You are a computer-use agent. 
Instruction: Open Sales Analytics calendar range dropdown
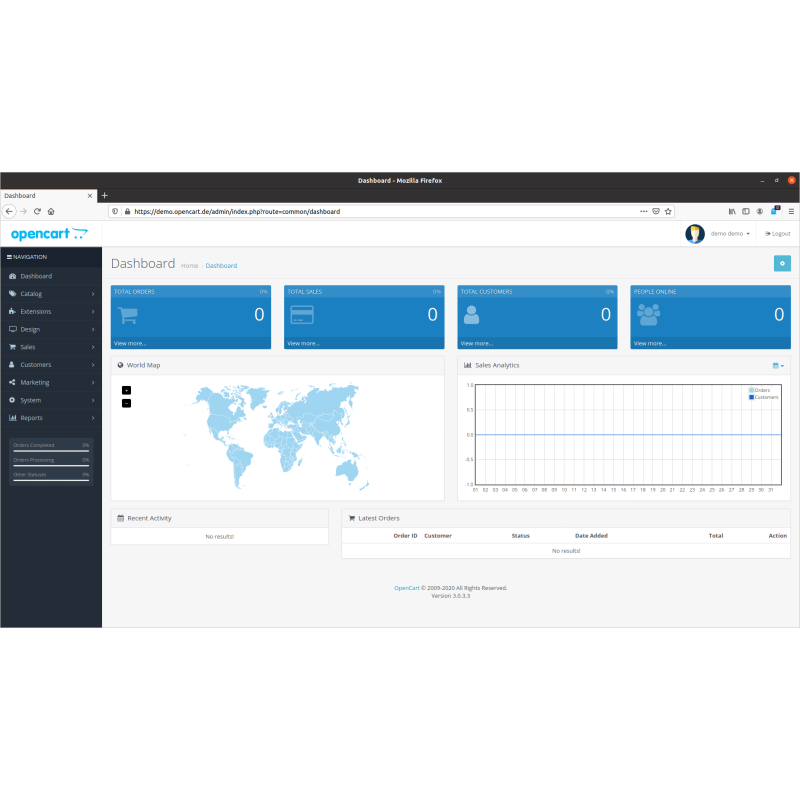click(x=778, y=365)
